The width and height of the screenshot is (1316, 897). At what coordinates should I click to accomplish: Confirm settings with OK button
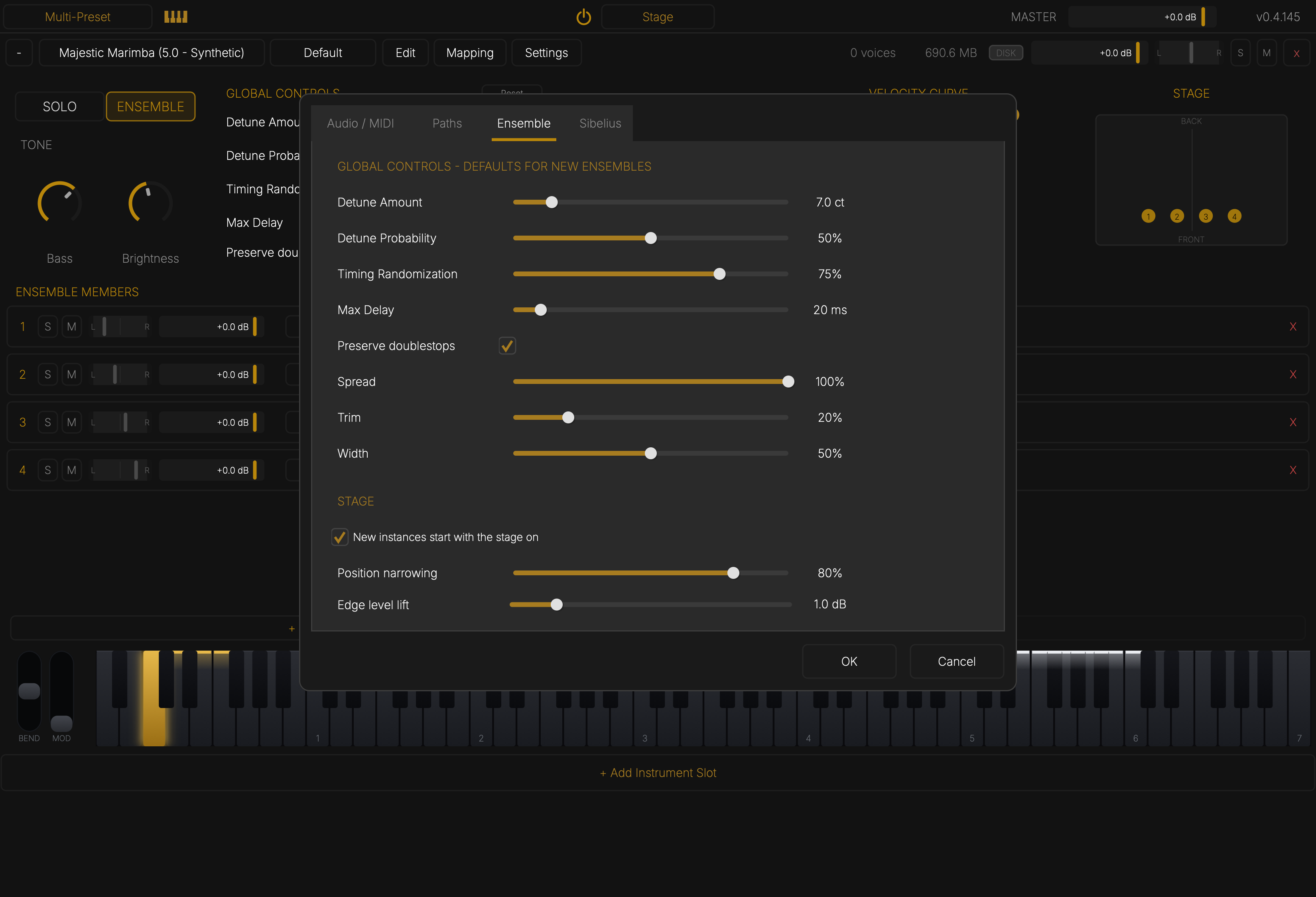click(849, 661)
